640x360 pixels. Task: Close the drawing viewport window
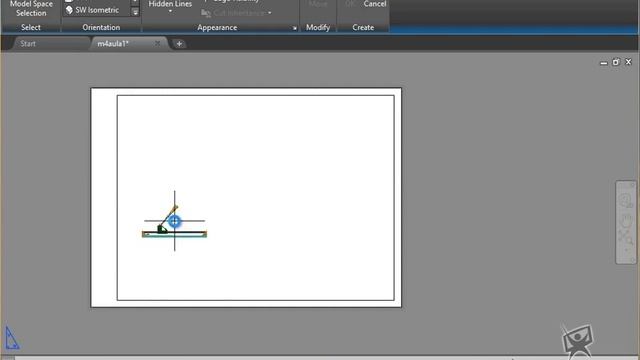pos(628,62)
